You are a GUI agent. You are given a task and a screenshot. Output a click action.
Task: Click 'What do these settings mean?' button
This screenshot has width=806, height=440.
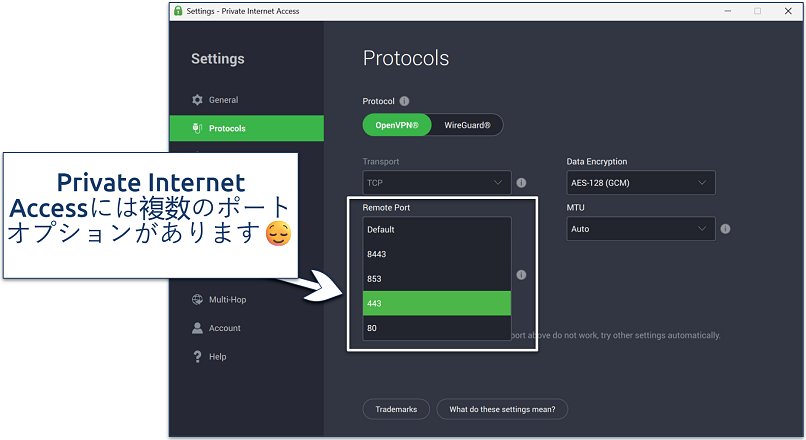click(502, 409)
